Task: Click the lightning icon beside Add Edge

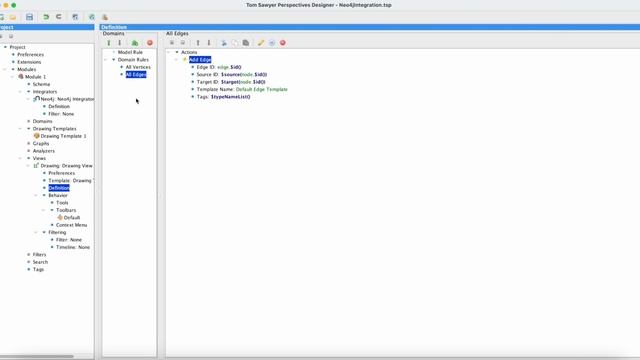Action: point(184,60)
